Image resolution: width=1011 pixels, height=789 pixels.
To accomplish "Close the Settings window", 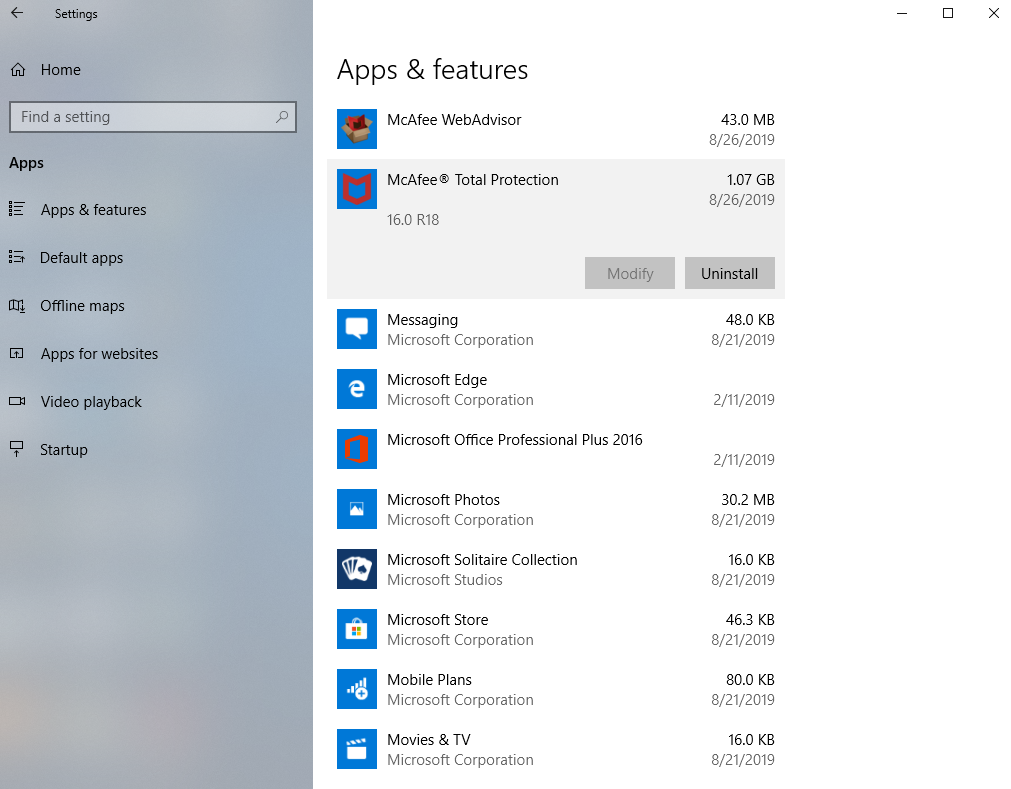I will 994,13.
